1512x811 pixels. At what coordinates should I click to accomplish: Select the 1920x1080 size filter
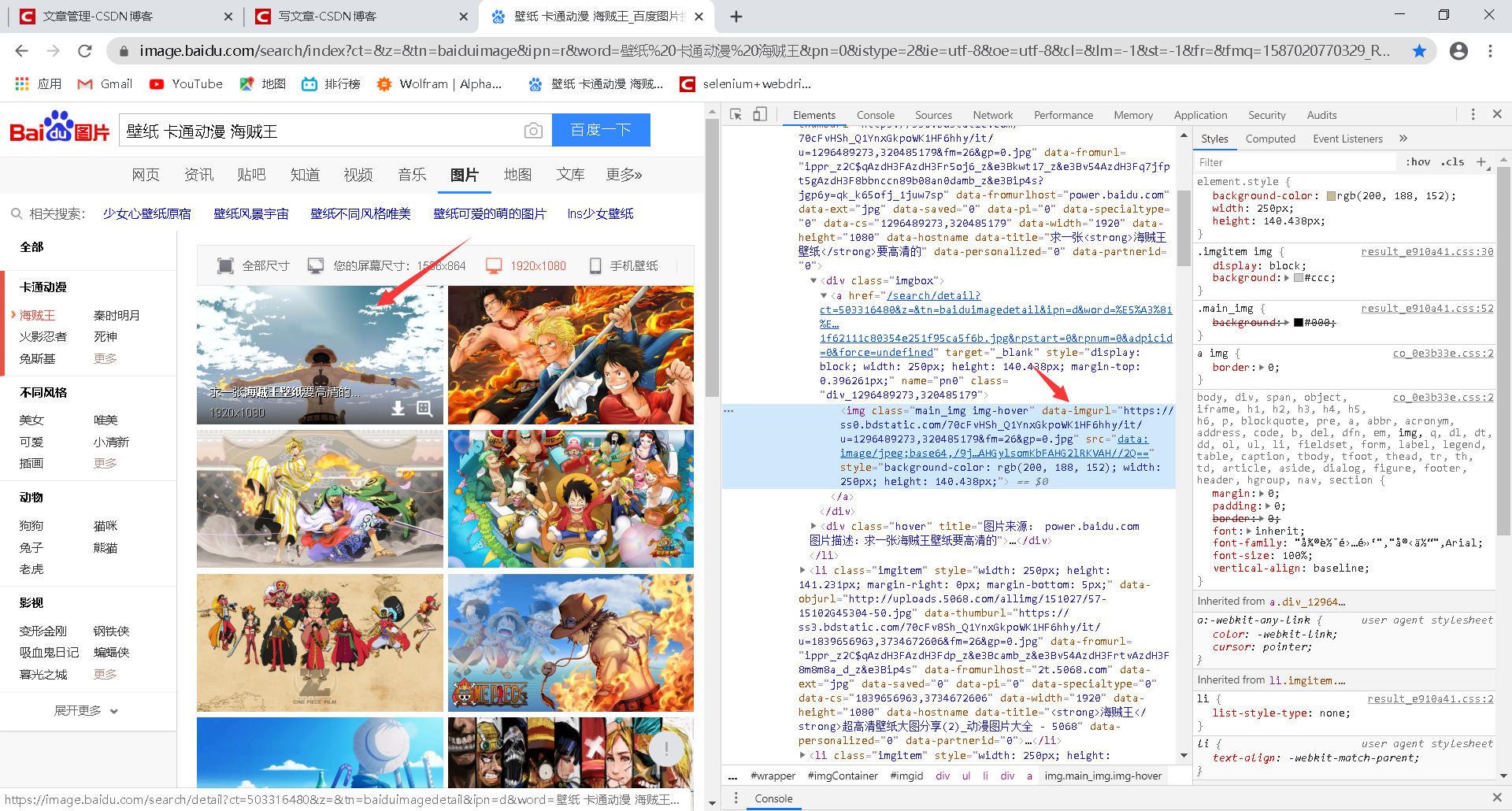[526, 266]
